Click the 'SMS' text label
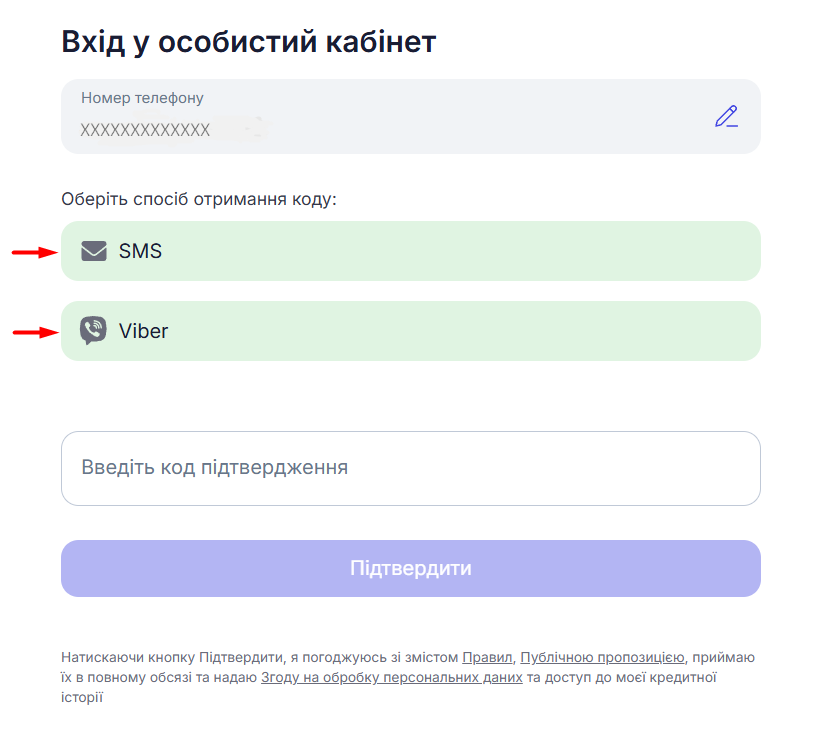The width and height of the screenshot is (813, 746). pyautogui.click(x=140, y=251)
